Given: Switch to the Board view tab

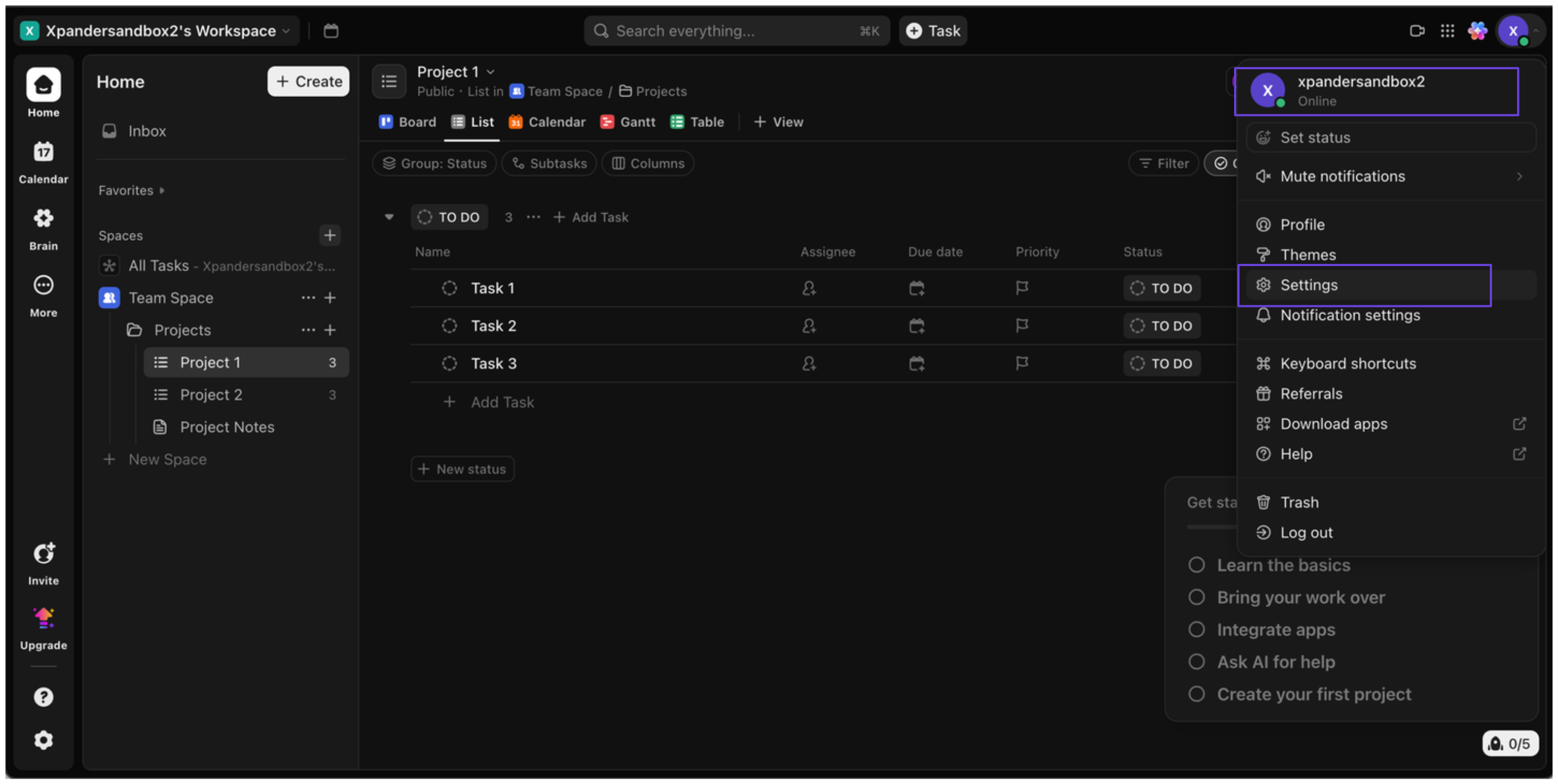Looking at the screenshot, I should coord(408,122).
